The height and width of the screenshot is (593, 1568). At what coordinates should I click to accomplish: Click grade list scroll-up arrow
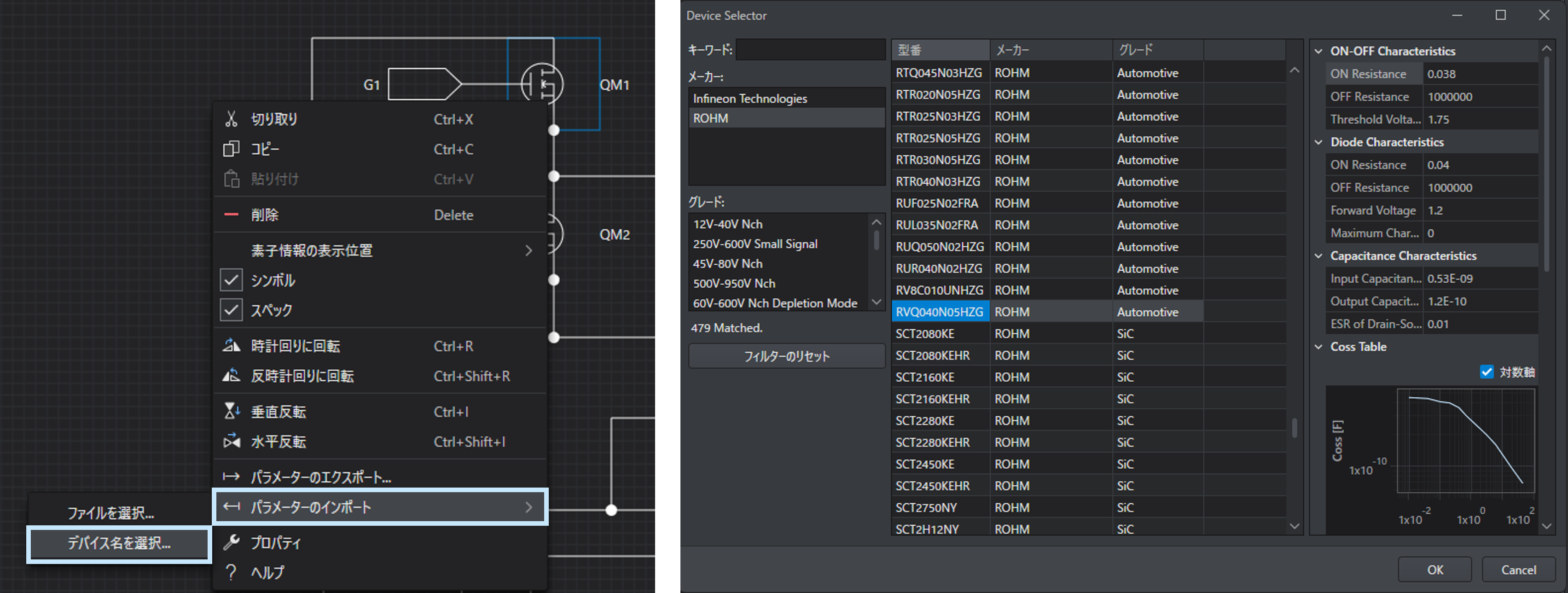click(877, 221)
